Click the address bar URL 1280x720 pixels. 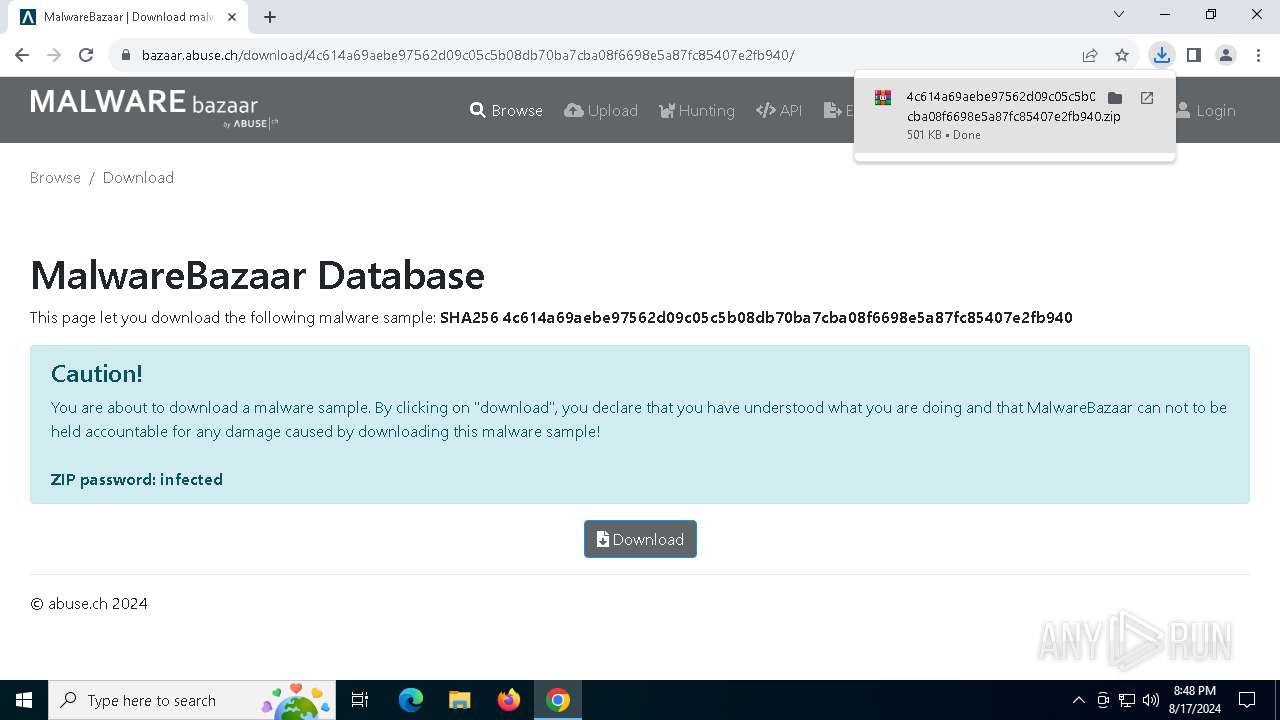click(x=468, y=55)
